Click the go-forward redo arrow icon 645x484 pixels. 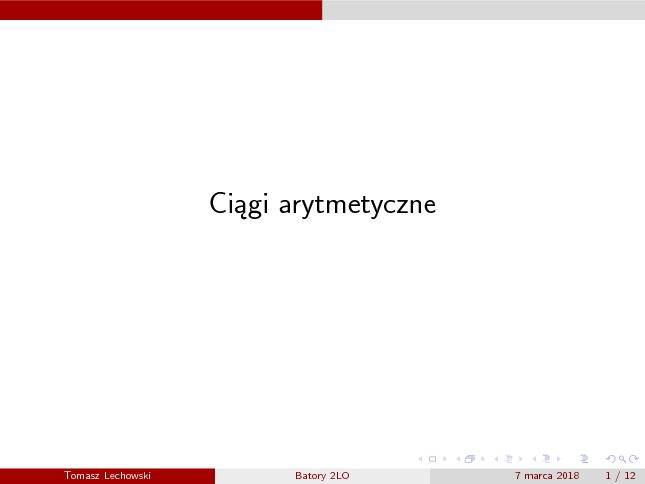pyautogui.click(x=634, y=459)
